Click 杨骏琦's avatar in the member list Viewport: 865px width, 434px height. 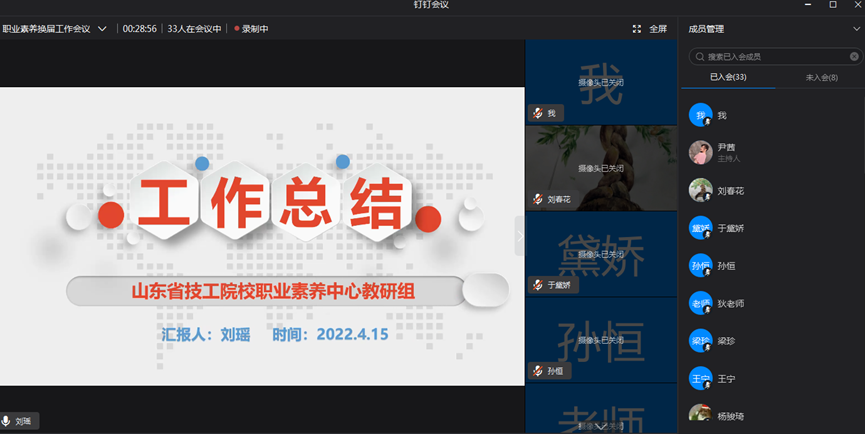[701, 414]
